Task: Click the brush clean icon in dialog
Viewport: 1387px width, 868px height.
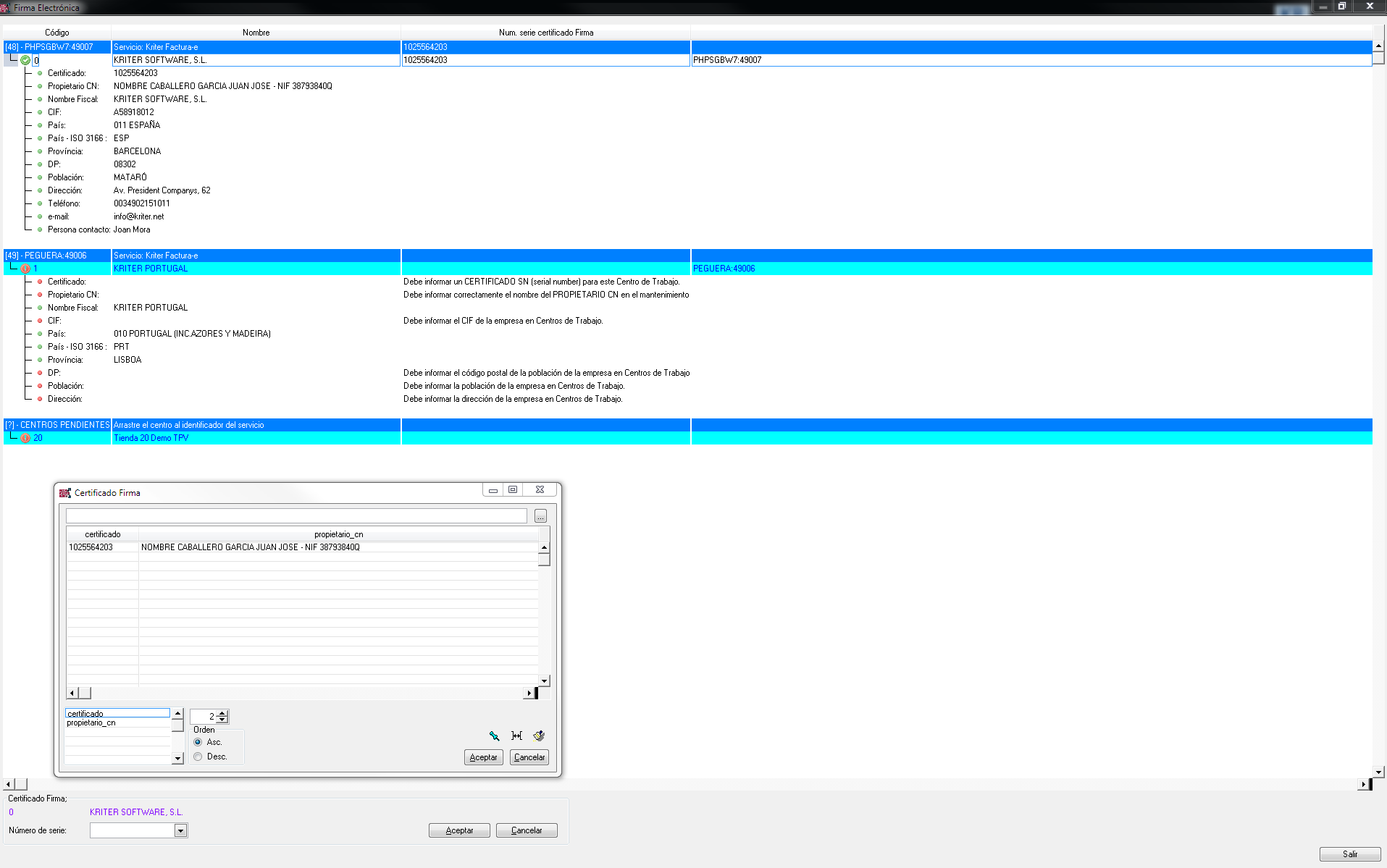Action: tap(539, 736)
